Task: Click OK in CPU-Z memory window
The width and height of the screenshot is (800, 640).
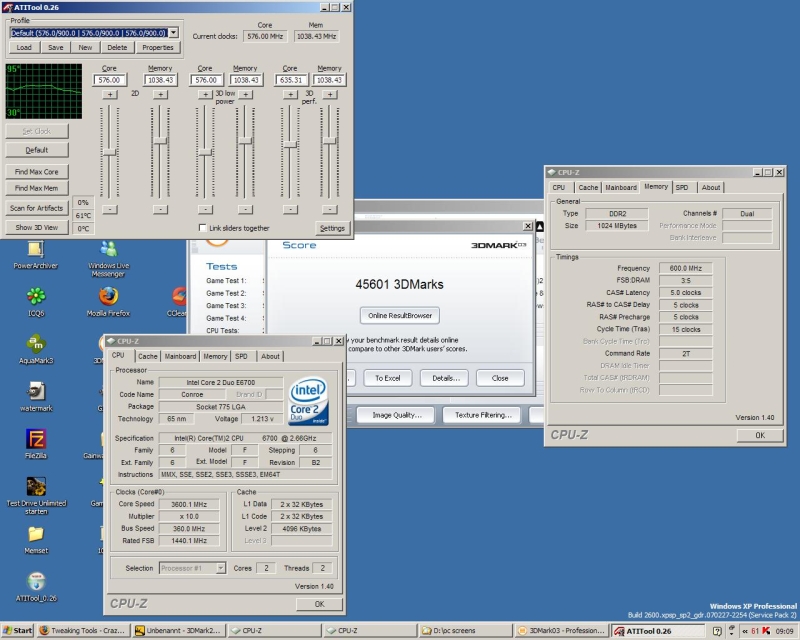Action: point(760,435)
